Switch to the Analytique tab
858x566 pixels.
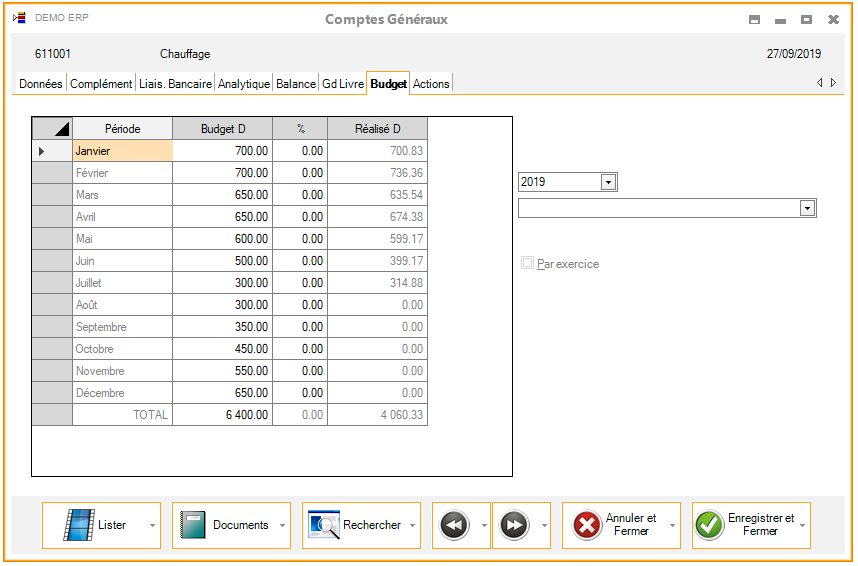pyautogui.click(x=244, y=84)
